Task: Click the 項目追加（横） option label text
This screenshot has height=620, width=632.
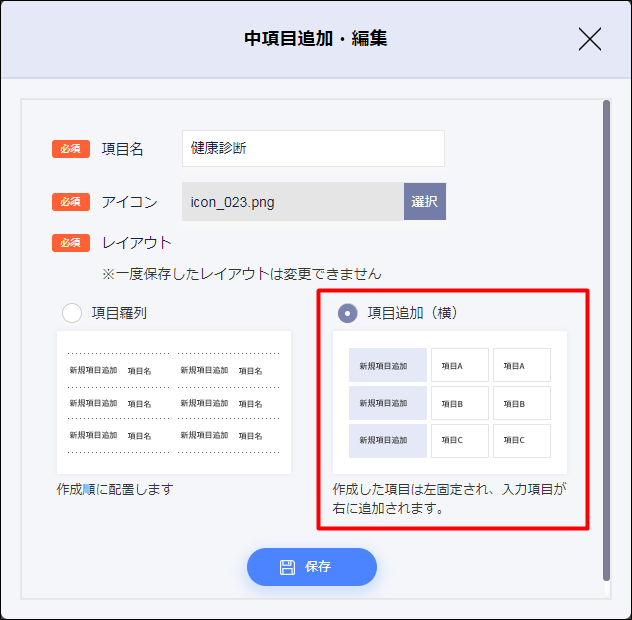Action: 413,313
